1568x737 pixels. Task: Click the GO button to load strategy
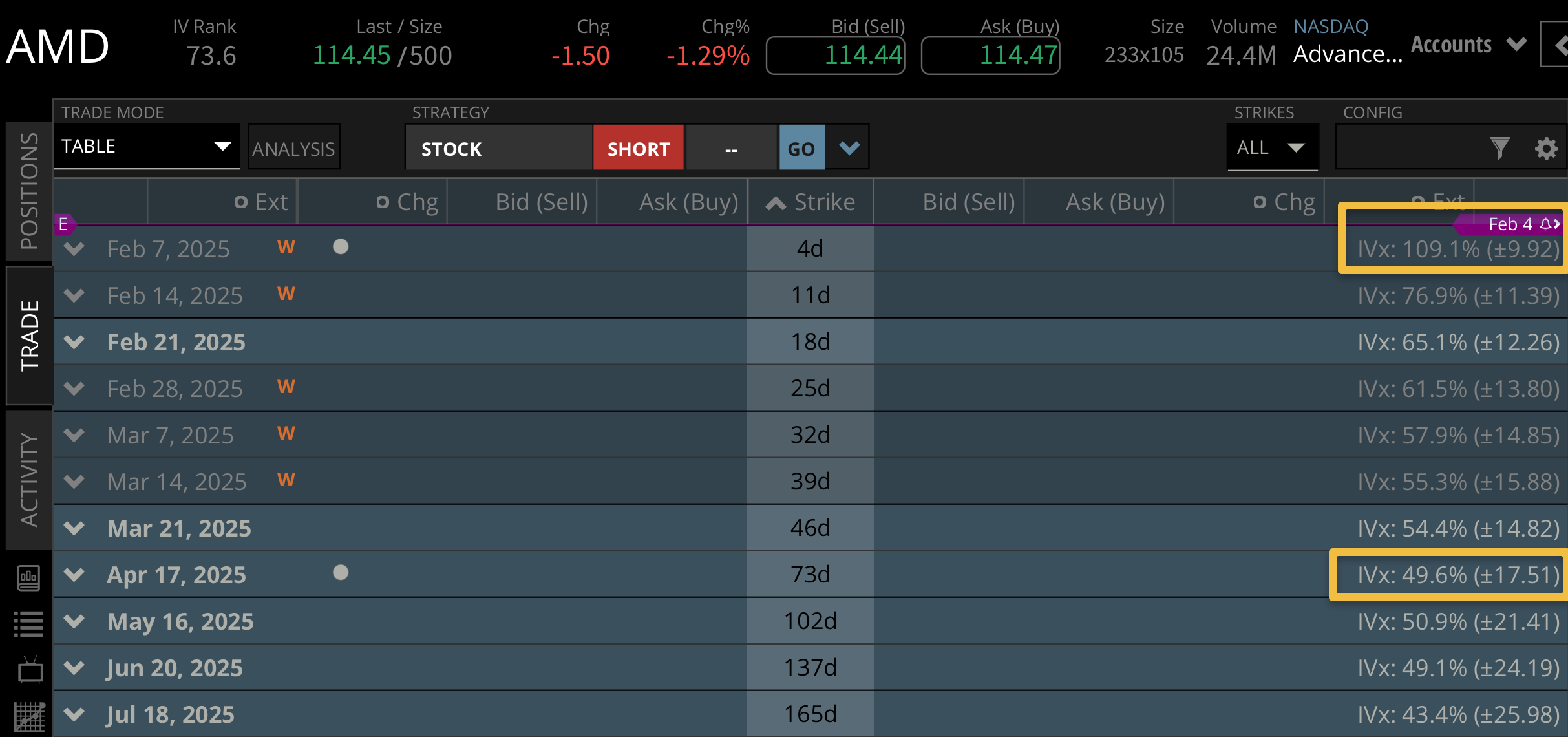[801, 147]
